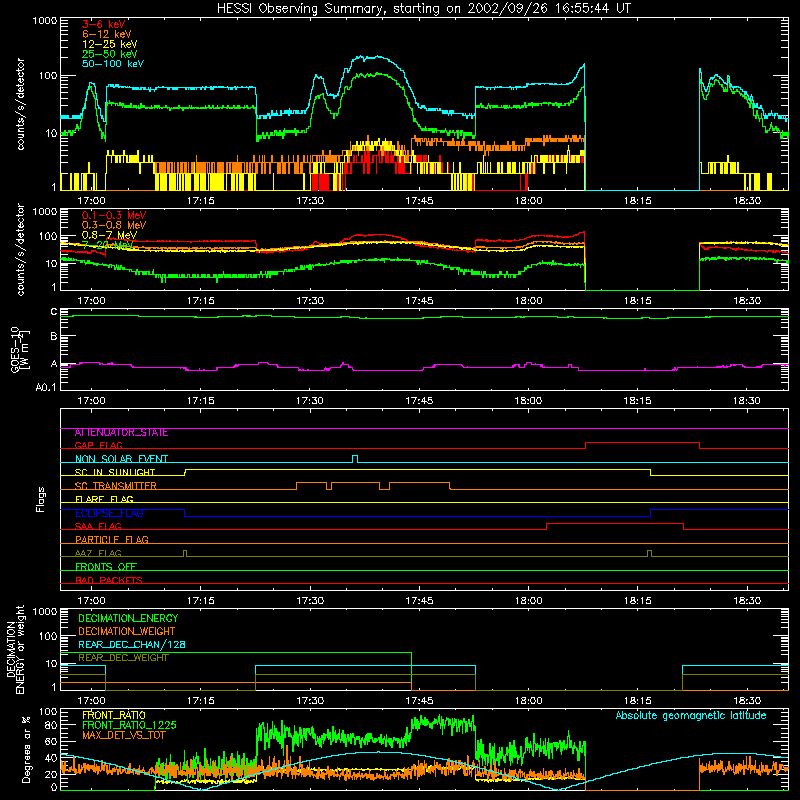Click the DECIMATION_ENERGY legend label

(128, 618)
